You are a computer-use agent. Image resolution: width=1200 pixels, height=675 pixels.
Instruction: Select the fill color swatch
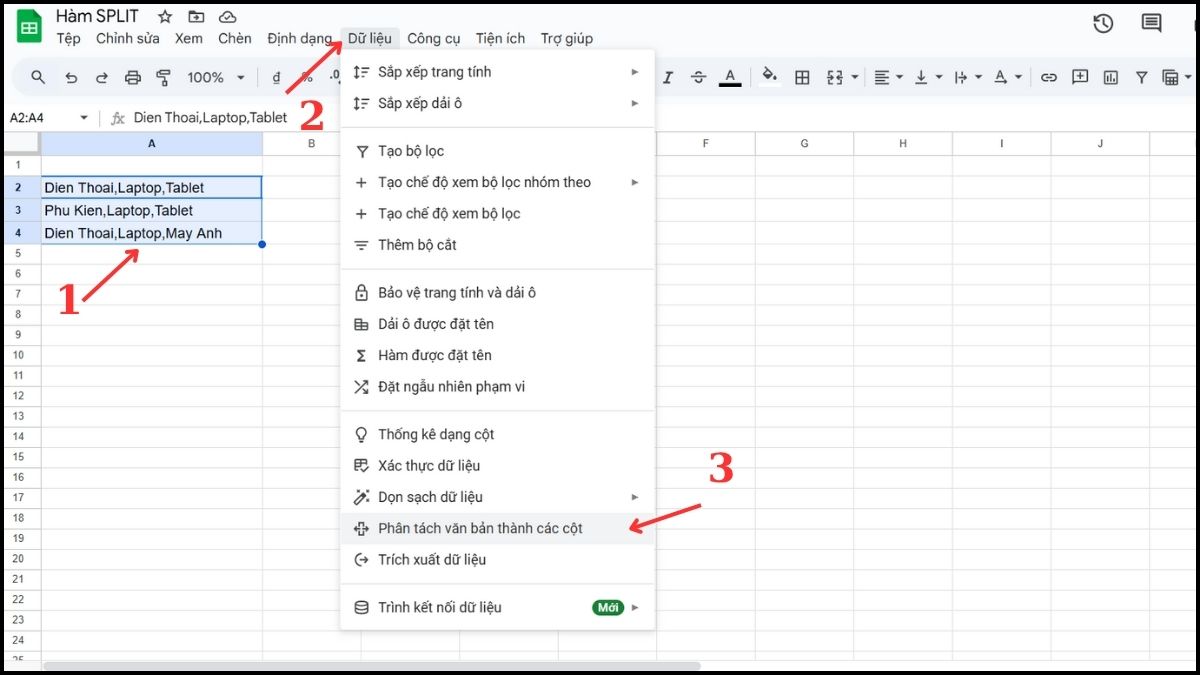pyautogui.click(x=768, y=77)
